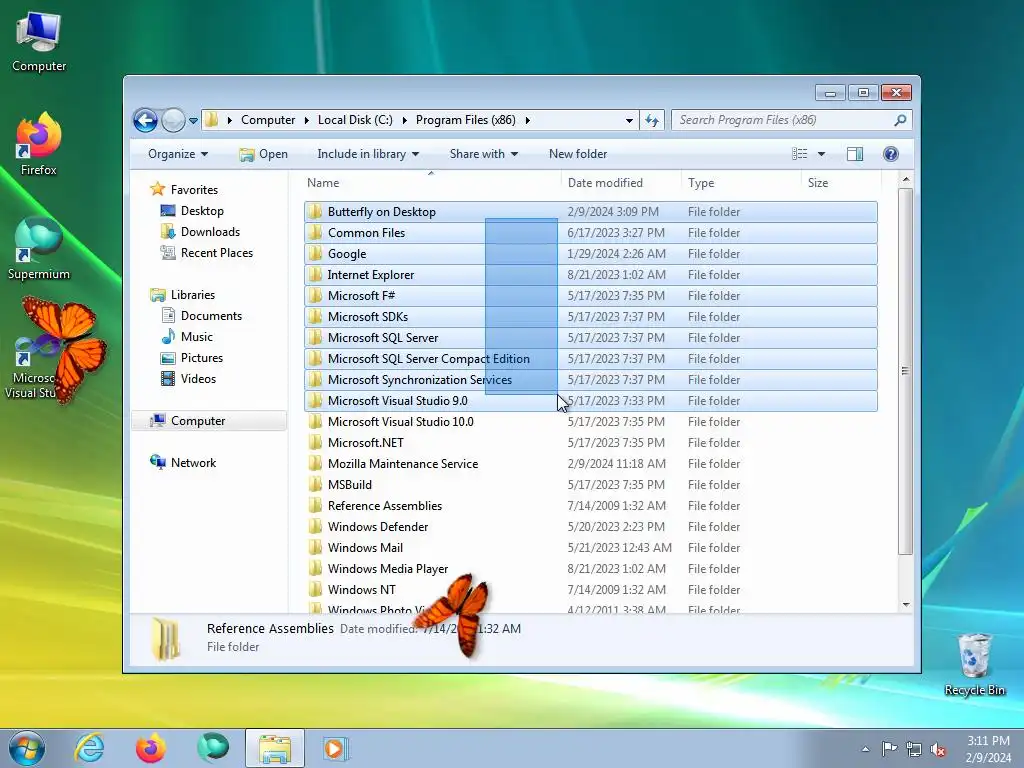
Task: Select the Windows Defender folder icon
Action: pyautogui.click(x=315, y=526)
